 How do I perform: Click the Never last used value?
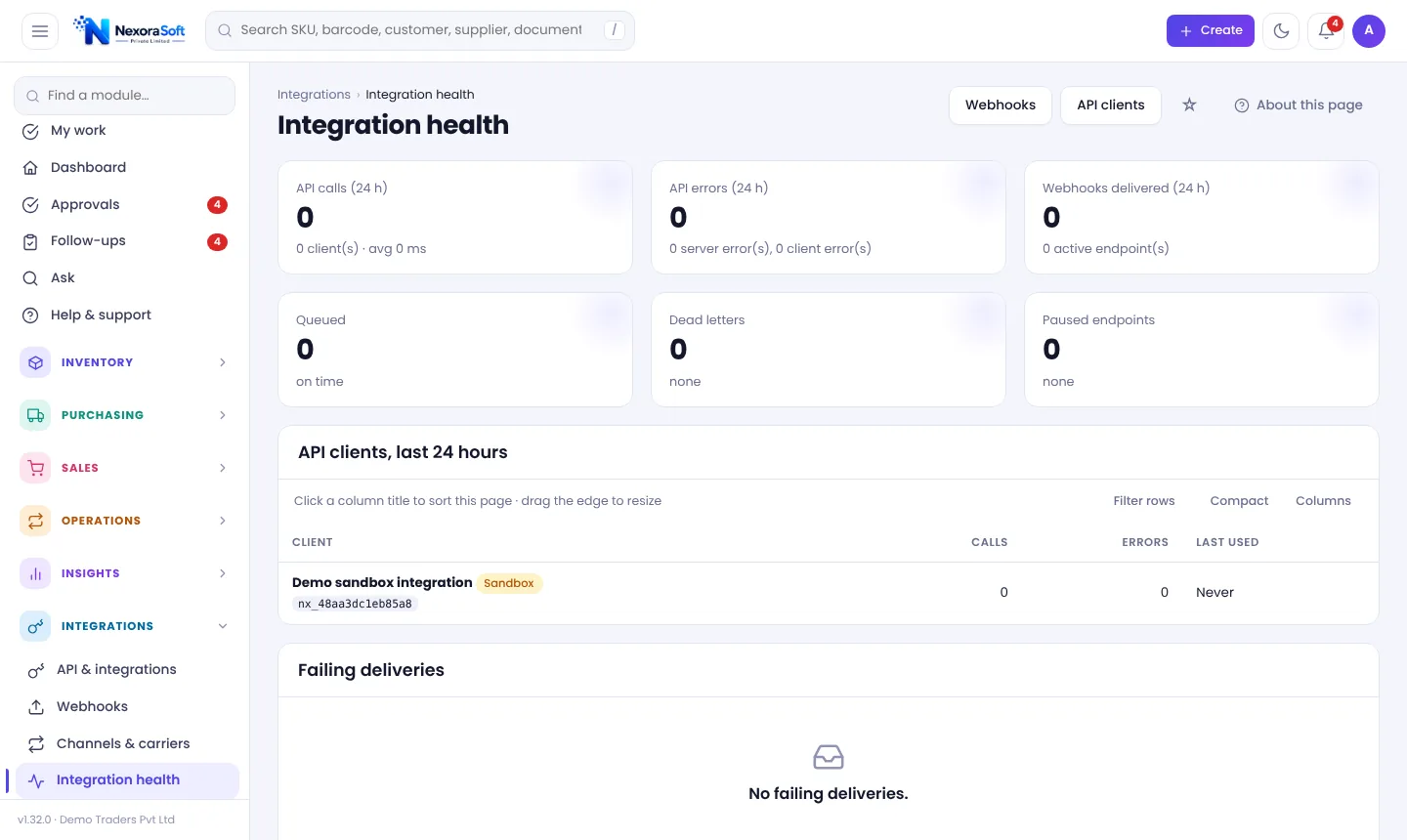pos(1215,593)
